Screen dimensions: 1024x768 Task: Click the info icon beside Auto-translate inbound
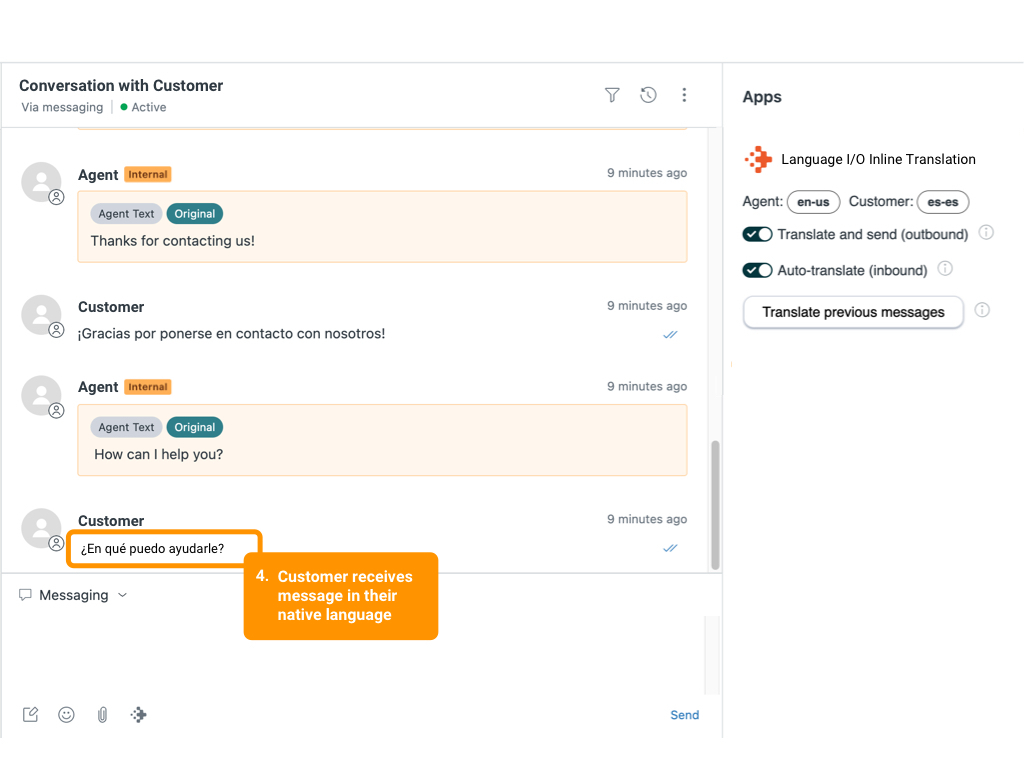click(944, 269)
